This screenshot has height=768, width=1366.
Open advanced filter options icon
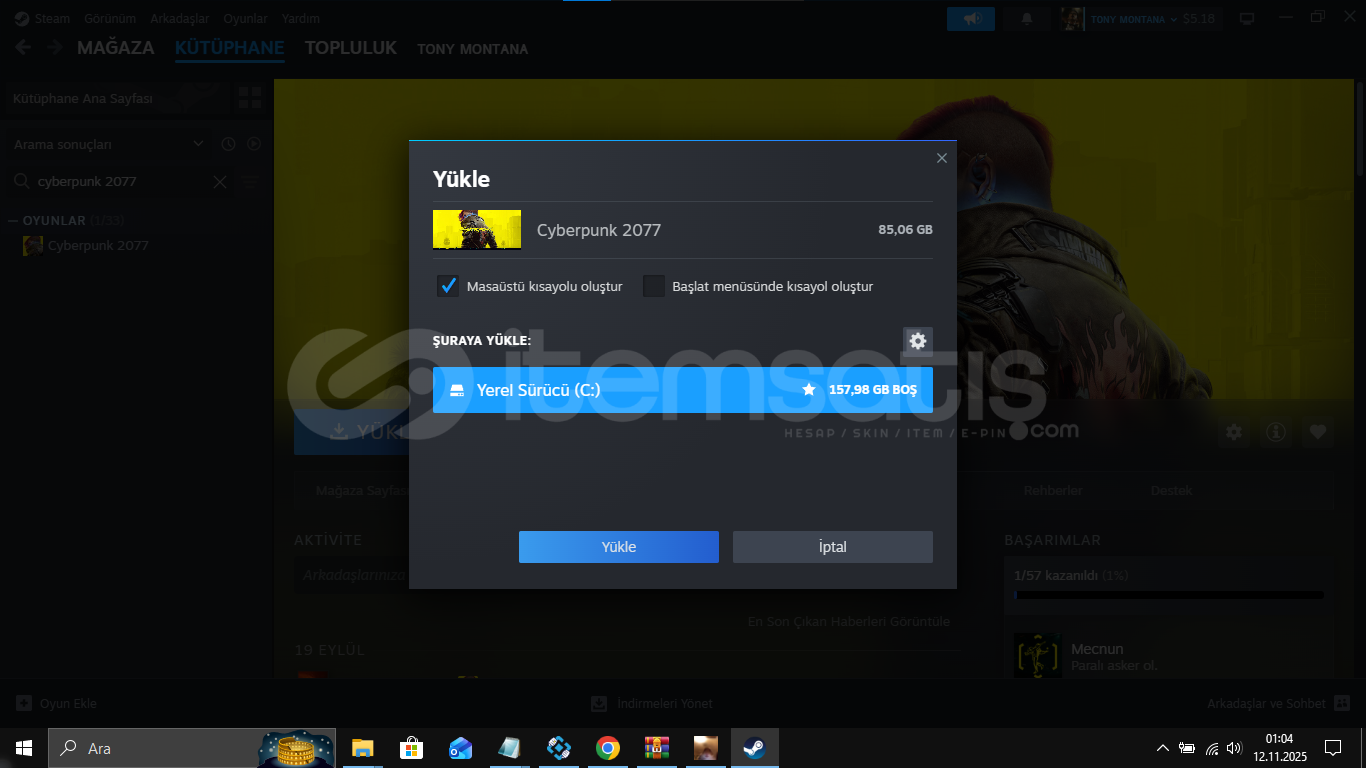(x=250, y=182)
